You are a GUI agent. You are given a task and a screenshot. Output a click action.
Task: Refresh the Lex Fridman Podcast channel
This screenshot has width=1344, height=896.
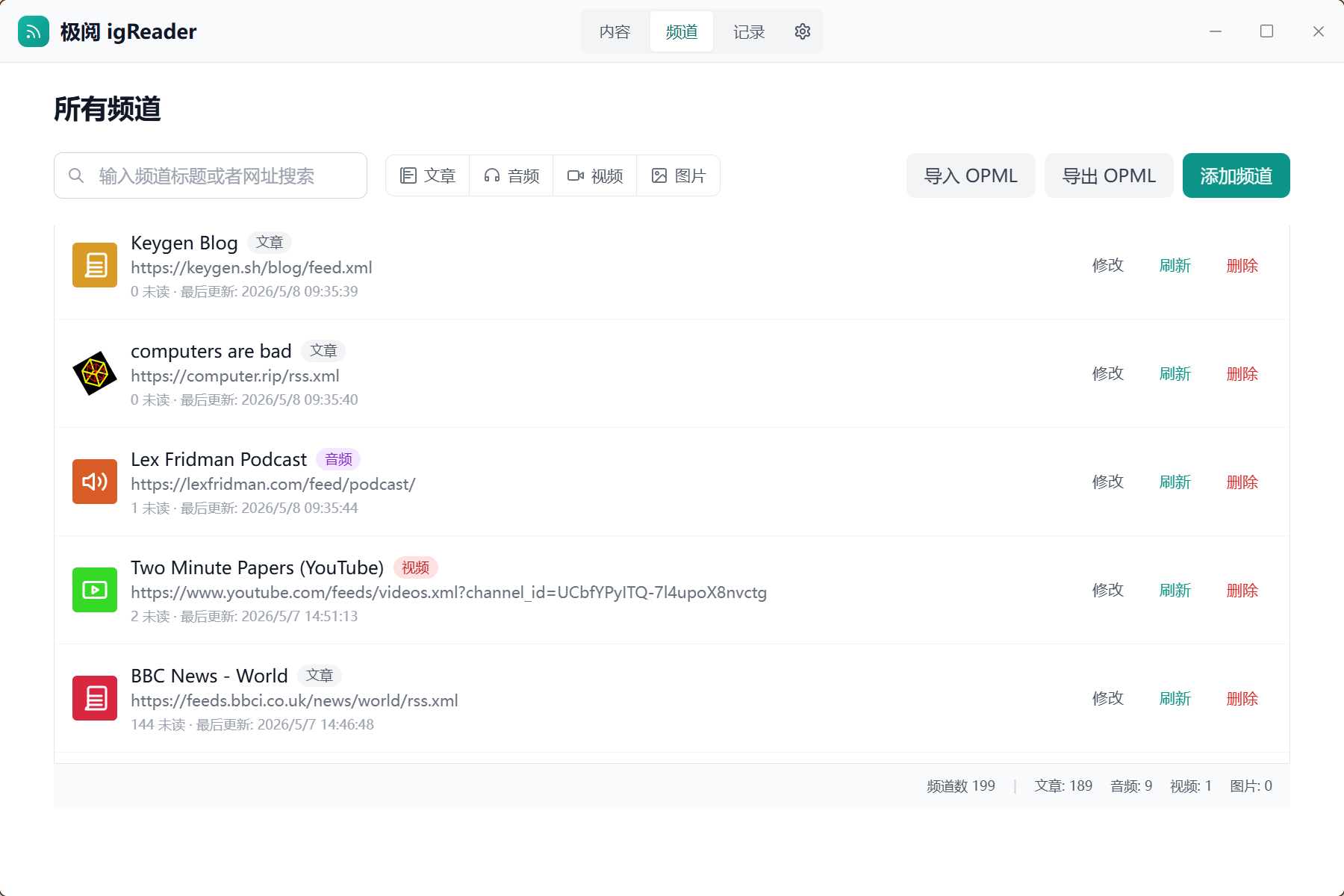[x=1175, y=482]
